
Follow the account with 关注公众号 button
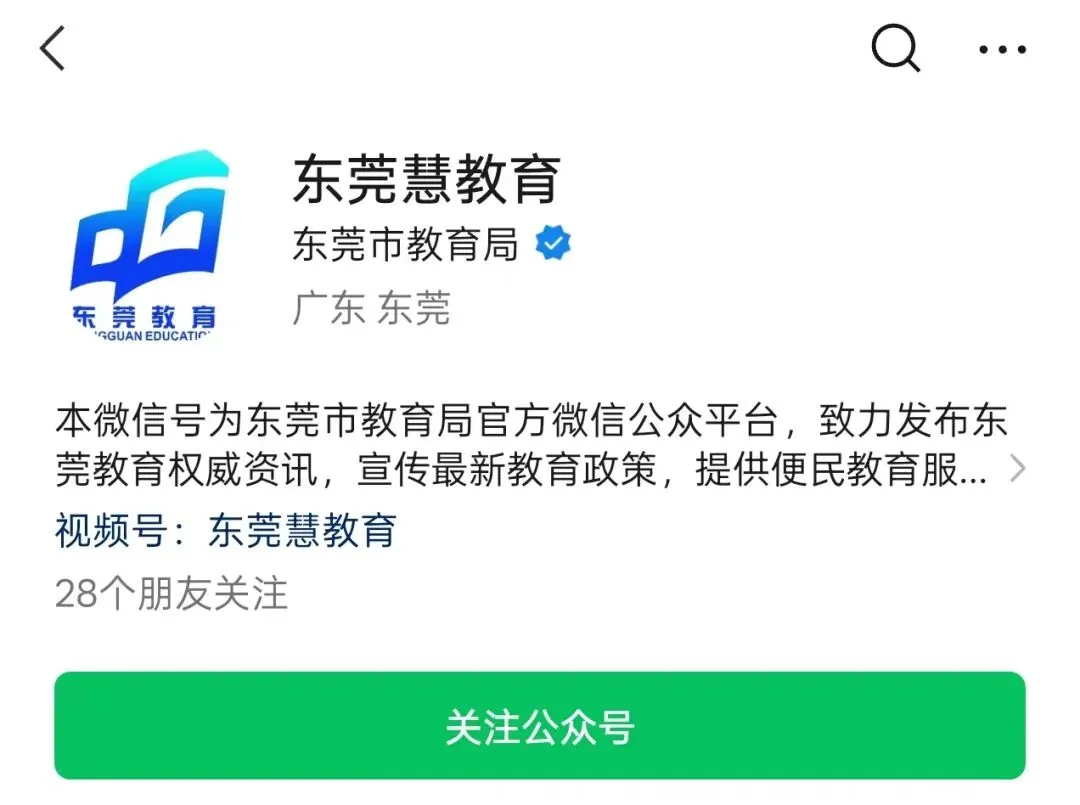539,725
